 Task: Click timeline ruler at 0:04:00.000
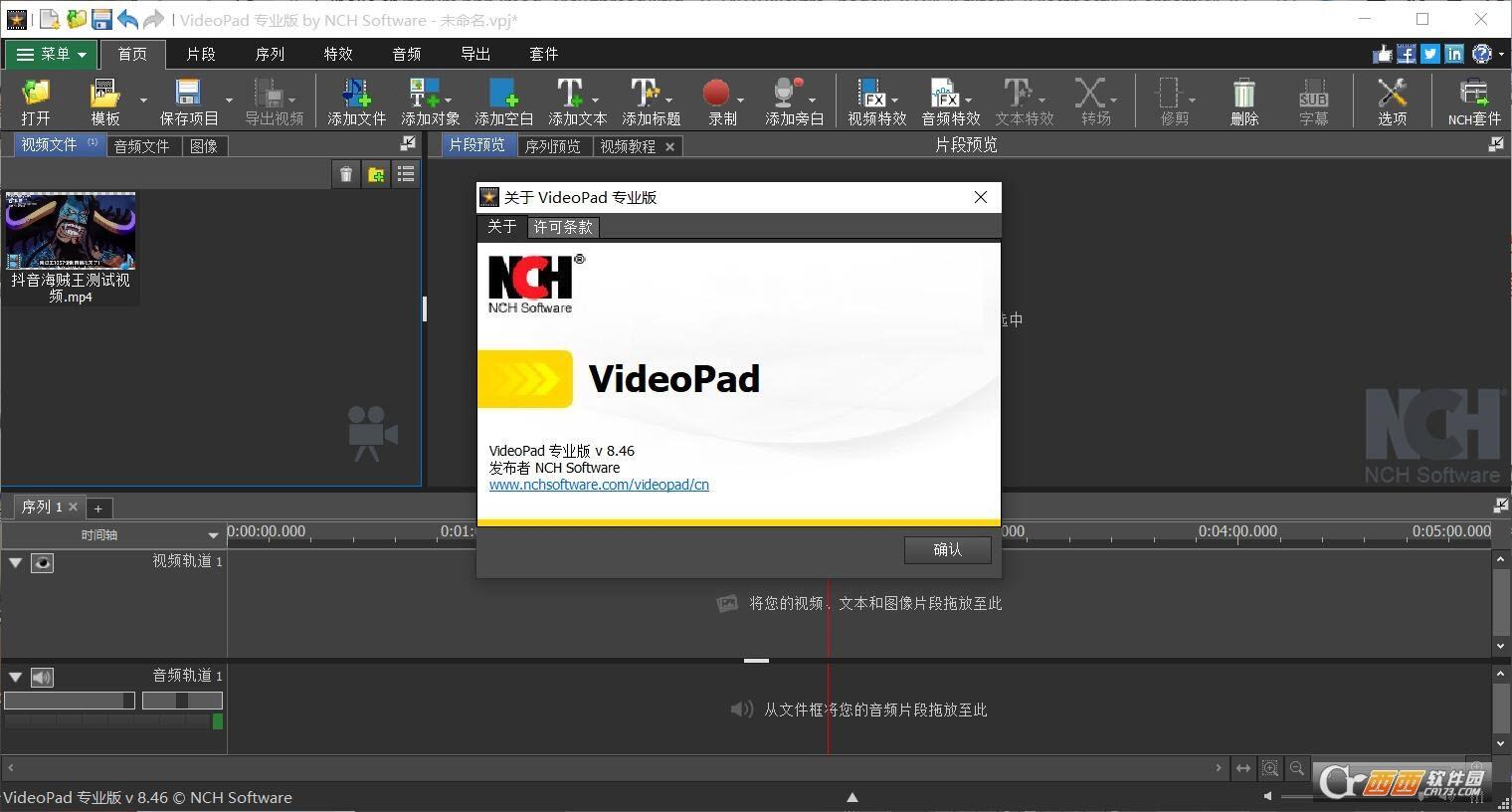pyautogui.click(x=1237, y=533)
